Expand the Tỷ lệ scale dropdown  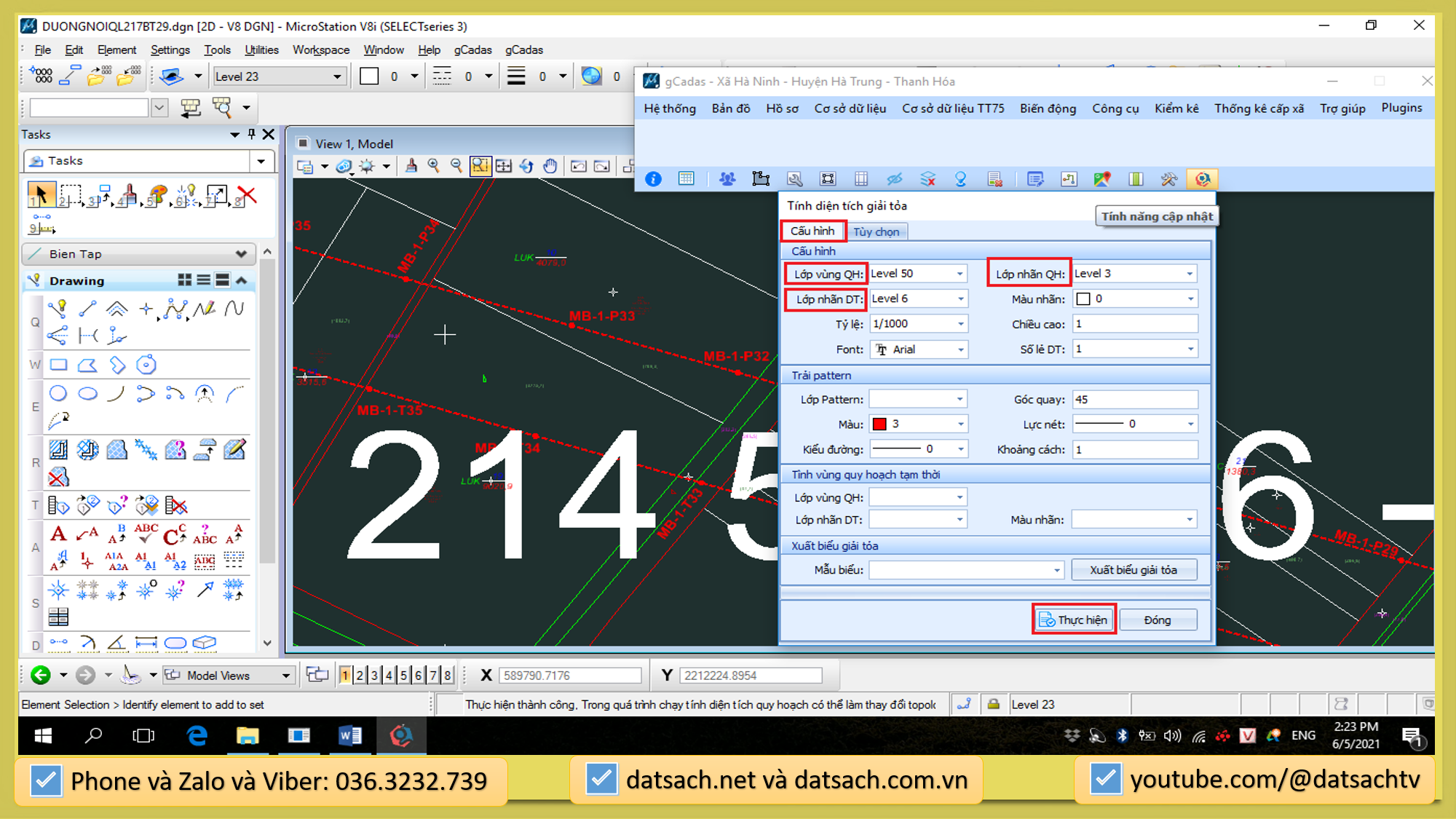[x=960, y=324]
